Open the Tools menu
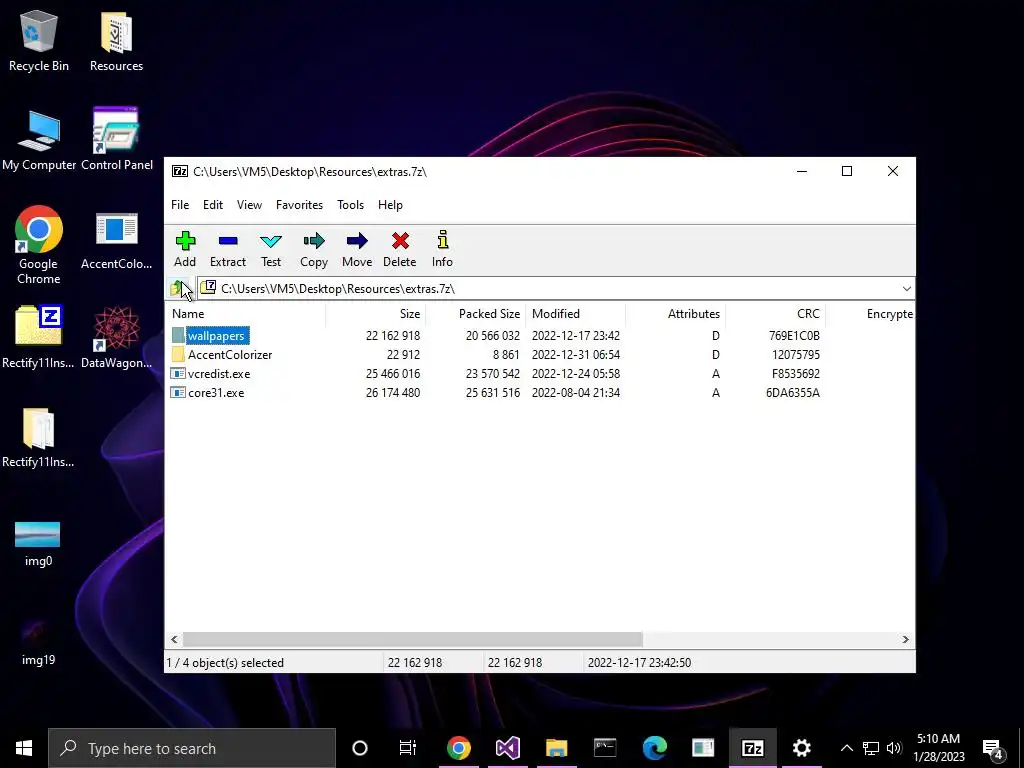1024x768 pixels. 350,205
